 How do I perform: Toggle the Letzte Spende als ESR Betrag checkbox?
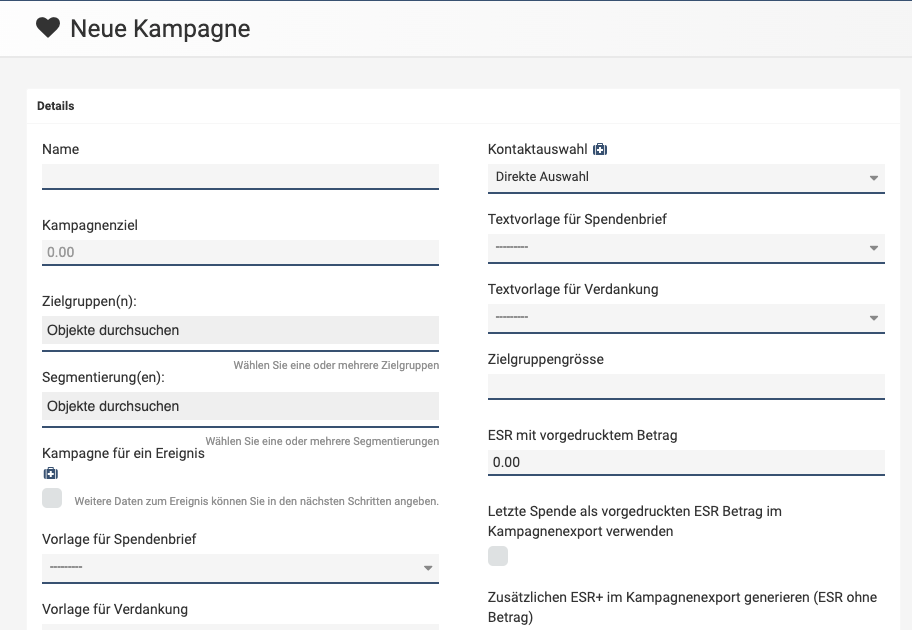pyautogui.click(x=498, y=556)
